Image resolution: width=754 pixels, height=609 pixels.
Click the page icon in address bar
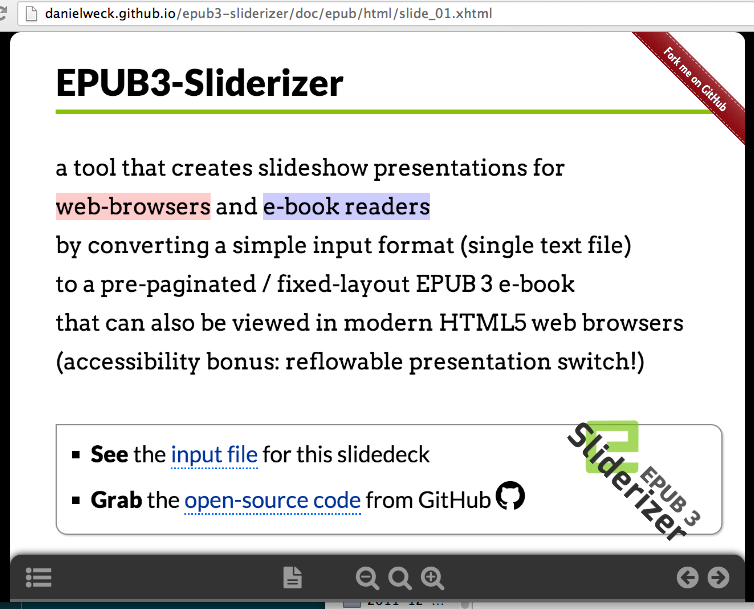[x=31, y=13]
